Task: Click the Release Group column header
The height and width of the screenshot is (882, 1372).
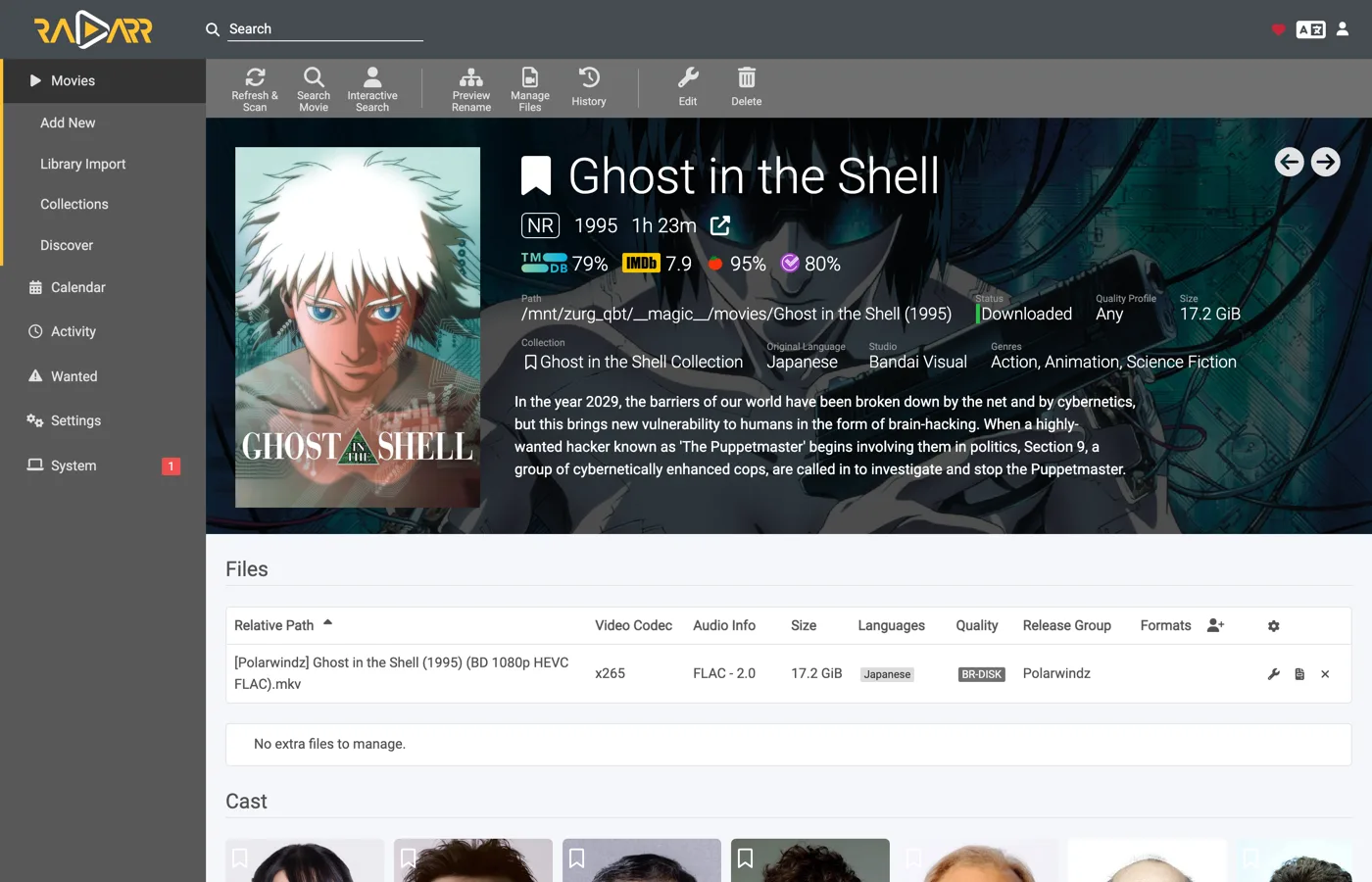Action: [1067, 625]
